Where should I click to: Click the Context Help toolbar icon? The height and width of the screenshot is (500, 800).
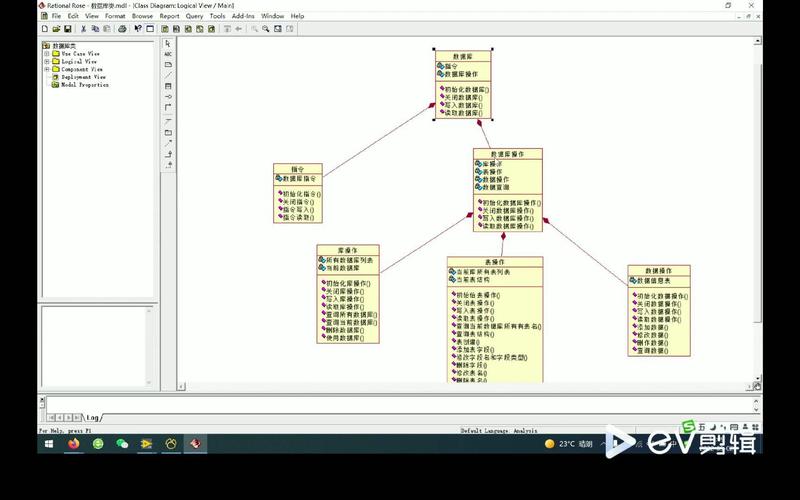[138, 29]
